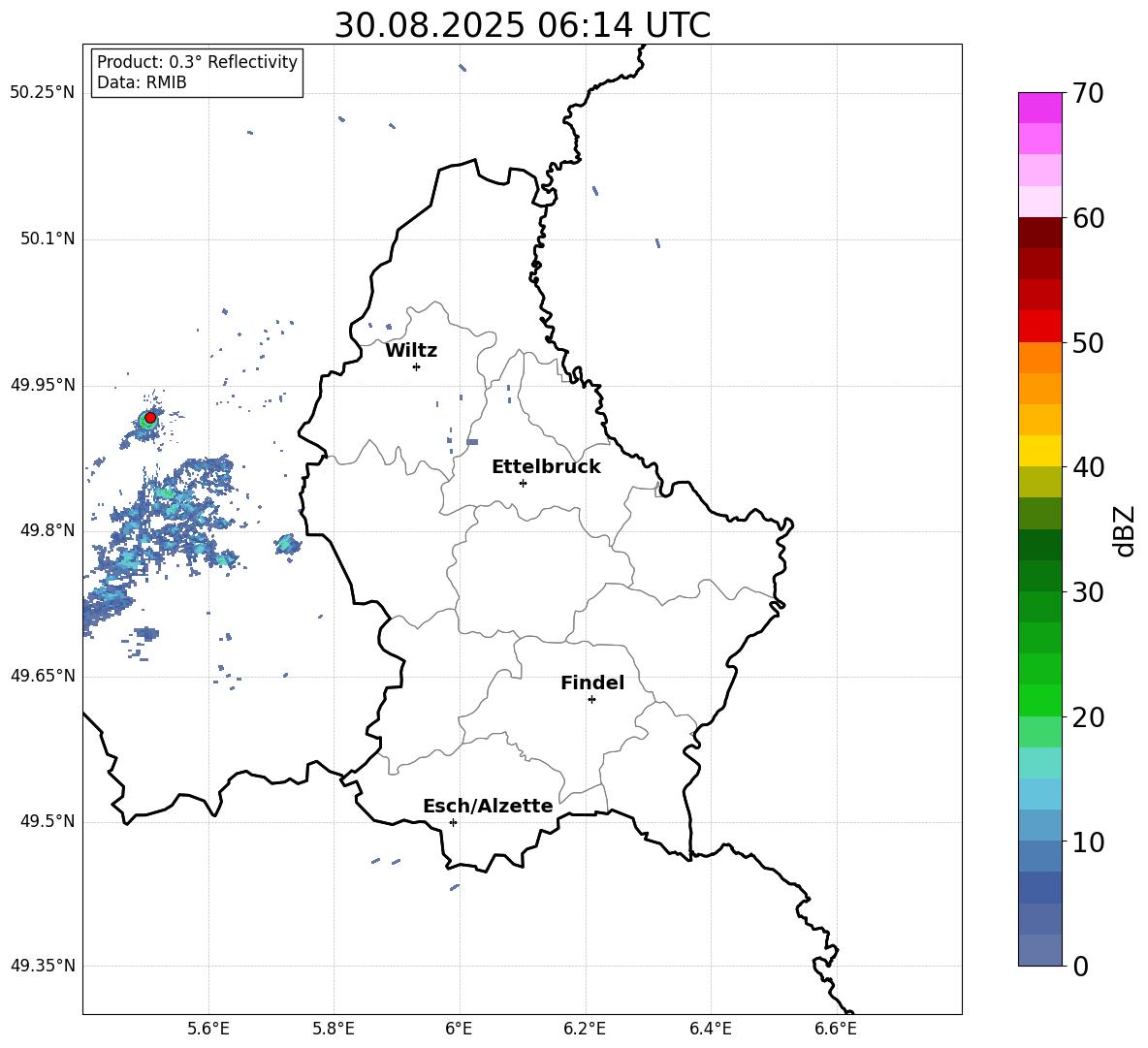Pick the magenta top colorbar swatch
Screen dimensions: 1148x1048
point(1040,108)
